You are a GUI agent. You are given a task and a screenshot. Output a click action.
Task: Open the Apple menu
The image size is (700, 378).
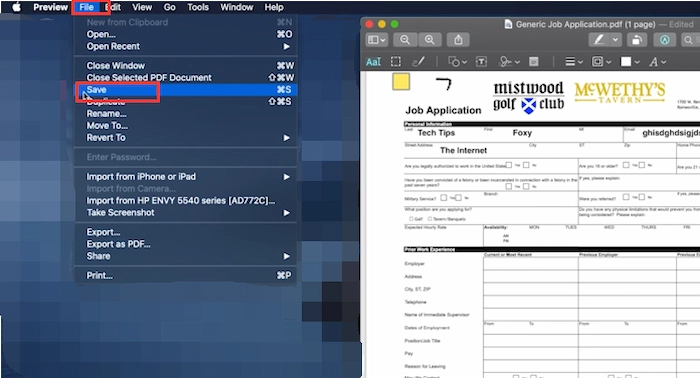tap(16, 7)
